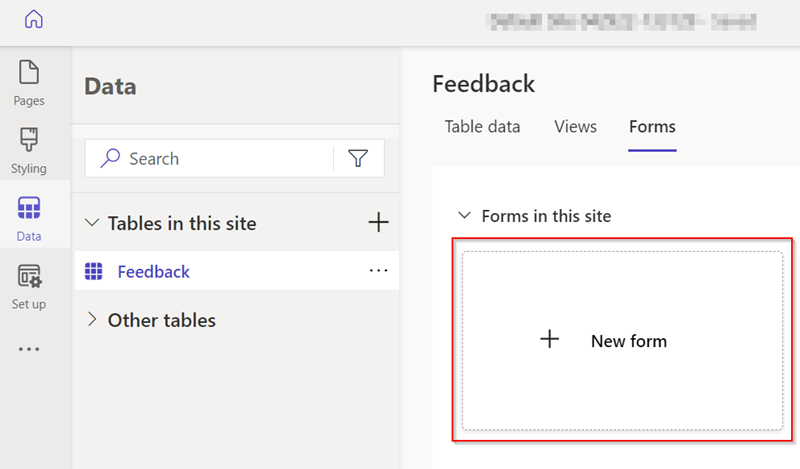Add a new table with plus icon

[x=378, y=223]
